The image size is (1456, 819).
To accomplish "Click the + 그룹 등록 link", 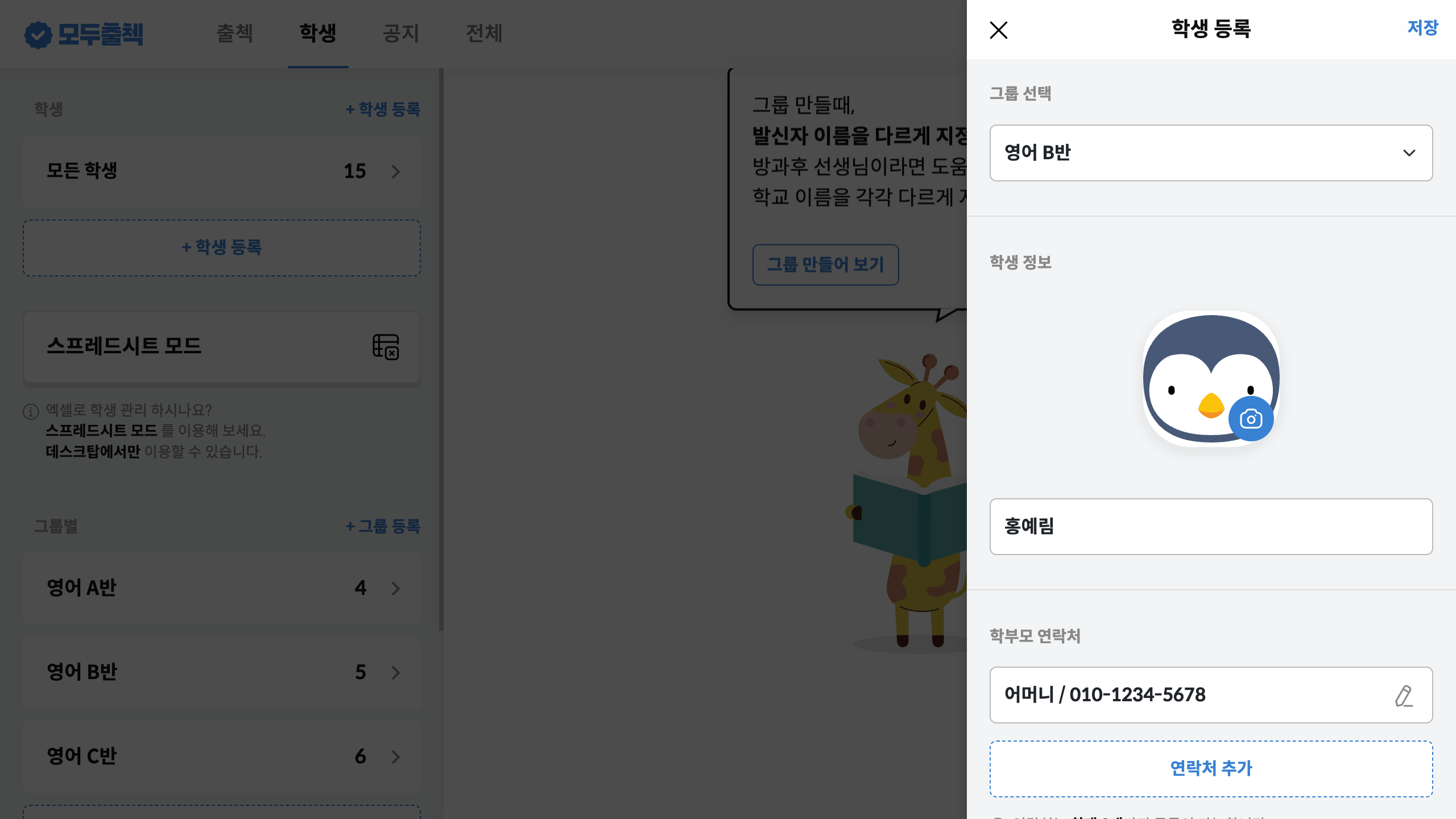I will (x=383, y=526).
